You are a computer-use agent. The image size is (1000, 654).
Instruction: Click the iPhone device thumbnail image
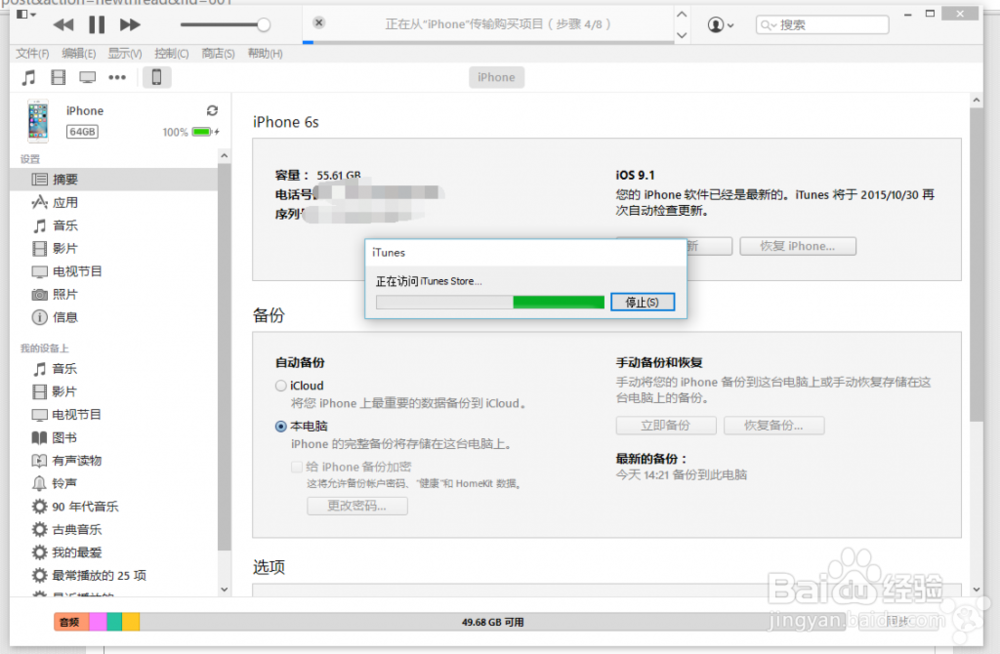click(38, 121)
